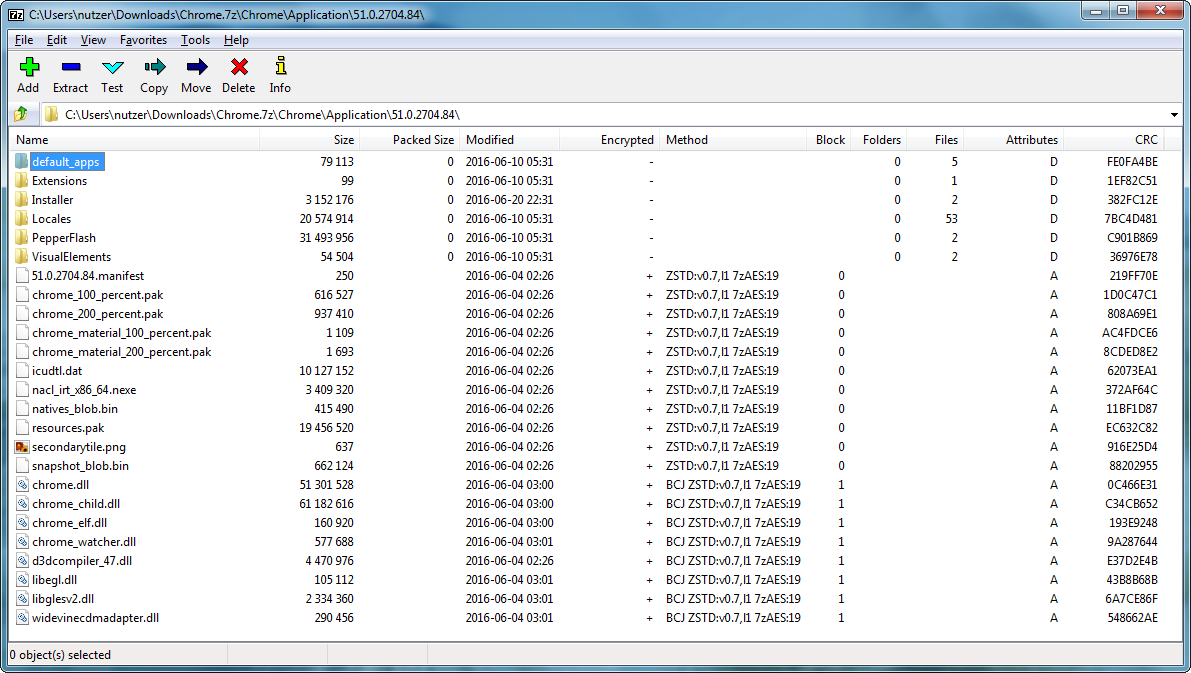Open the Tools menu

click(x=195, y=39)
